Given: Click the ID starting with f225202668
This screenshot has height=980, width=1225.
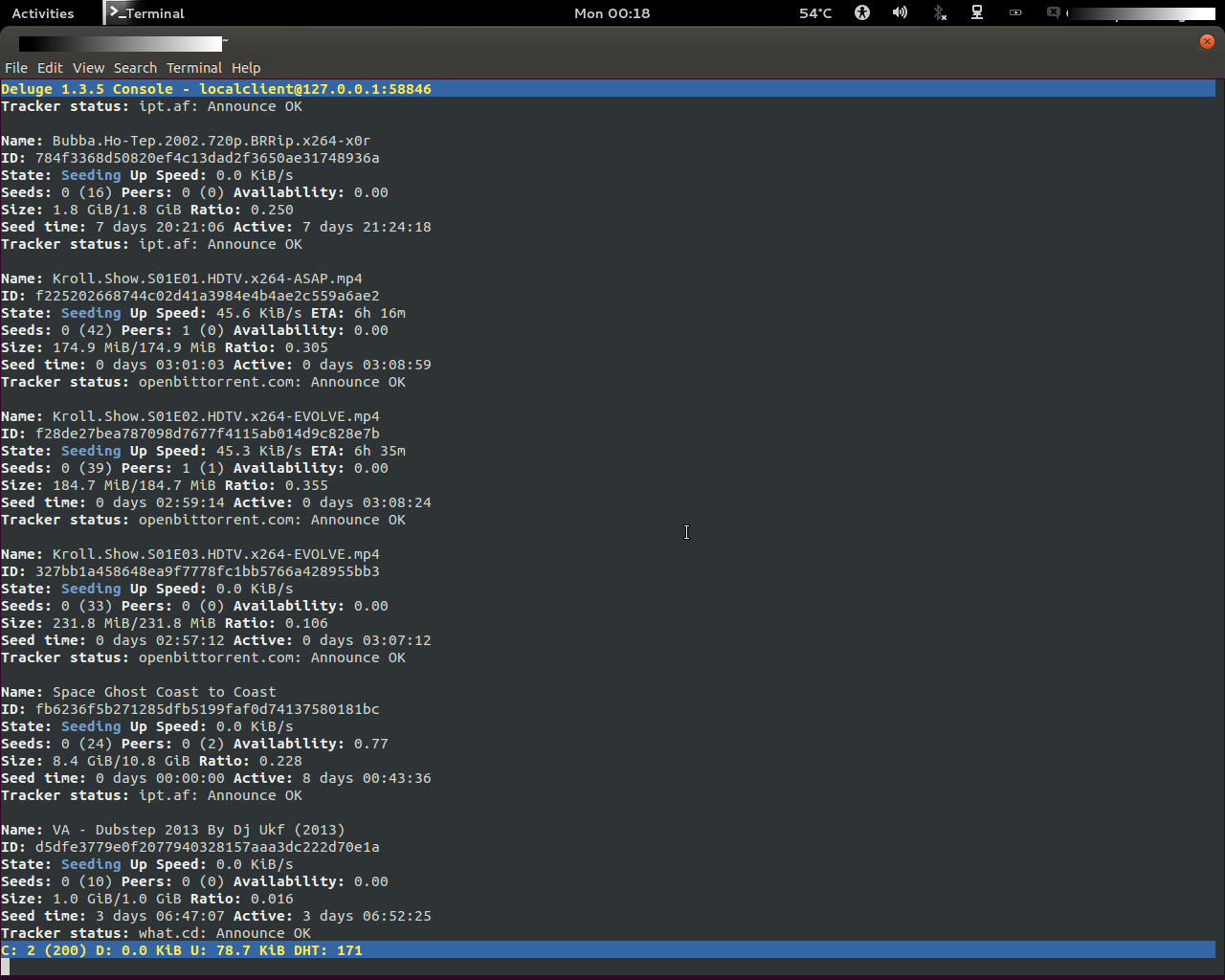Looking at the screenshot, I should [208, 296].
